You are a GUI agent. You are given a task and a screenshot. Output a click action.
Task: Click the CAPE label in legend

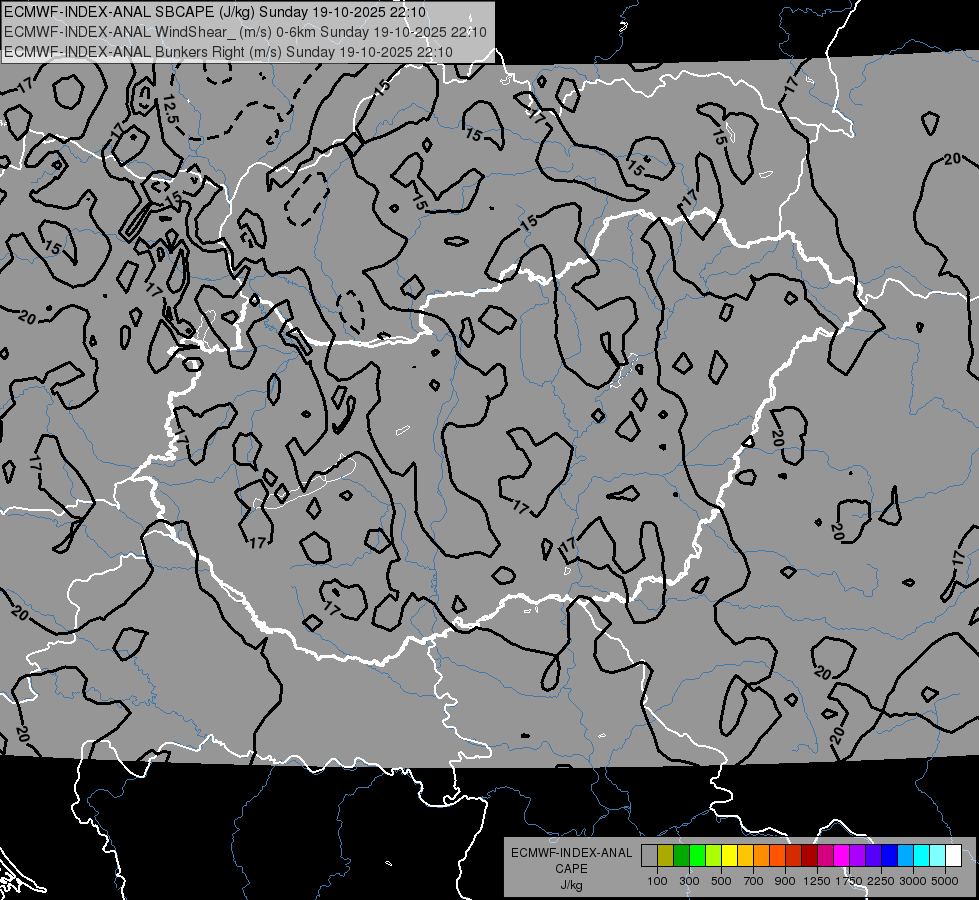pos(571,869)
